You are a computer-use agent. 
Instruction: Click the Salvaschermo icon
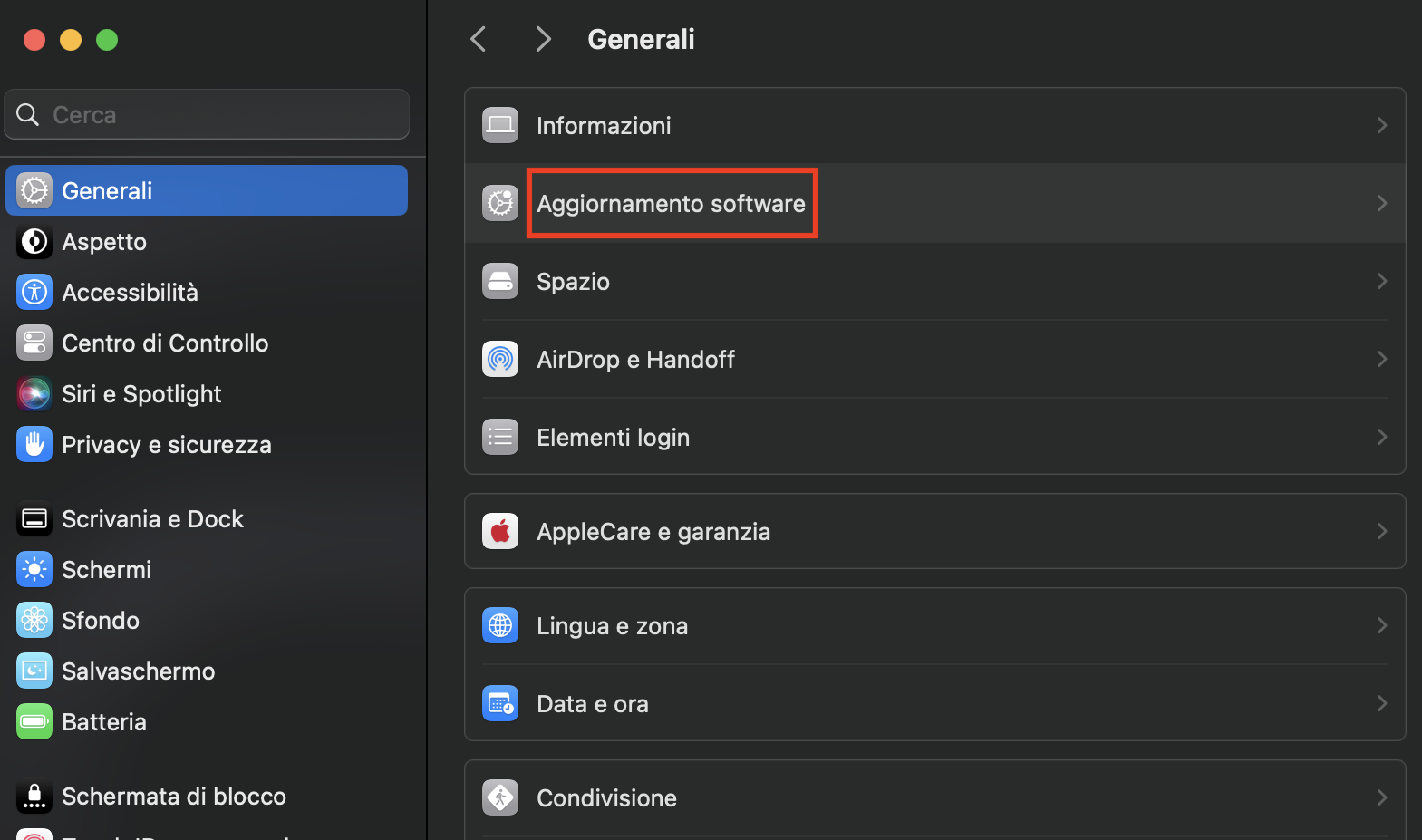(34, 671)
